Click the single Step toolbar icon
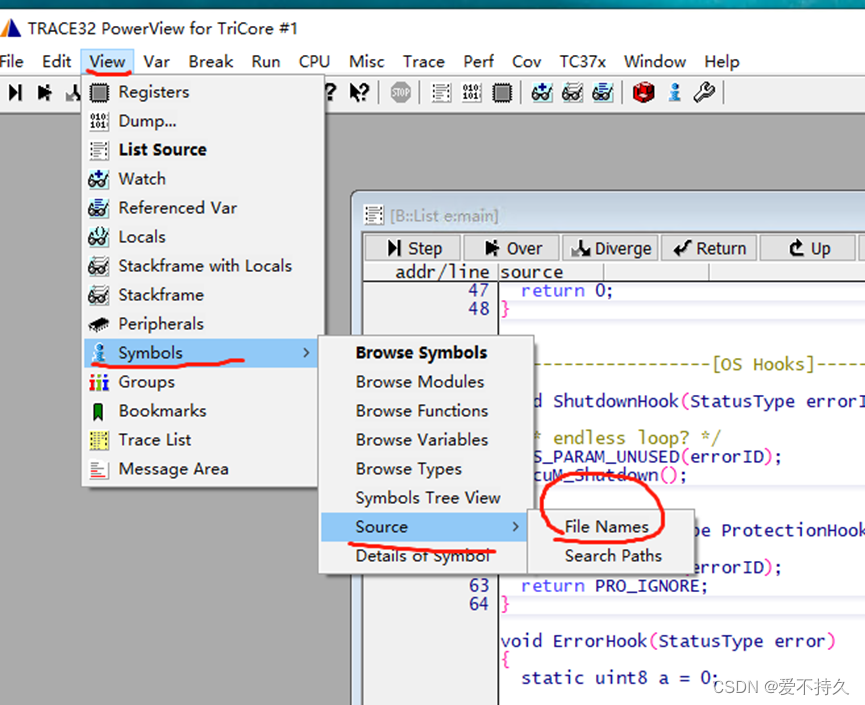Viewport: 865px width, 705px height. point(15,92)
